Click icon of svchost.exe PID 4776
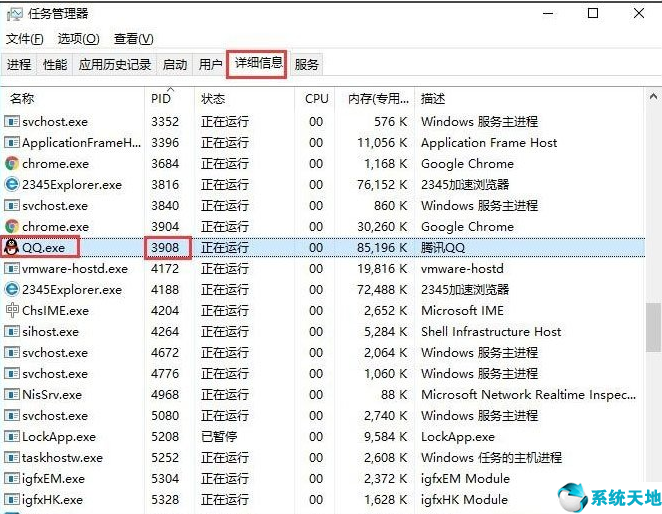Viewport: 662px width, 514px height. point(12,374)
